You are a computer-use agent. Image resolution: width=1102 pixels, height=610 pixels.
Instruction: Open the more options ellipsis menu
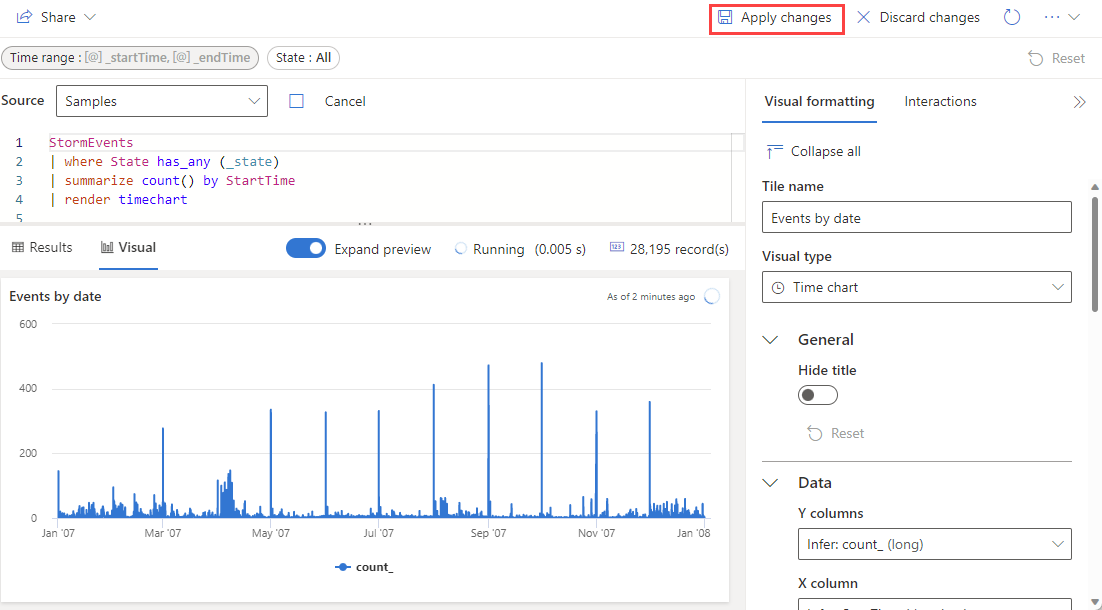click(x=1052, y=18)
